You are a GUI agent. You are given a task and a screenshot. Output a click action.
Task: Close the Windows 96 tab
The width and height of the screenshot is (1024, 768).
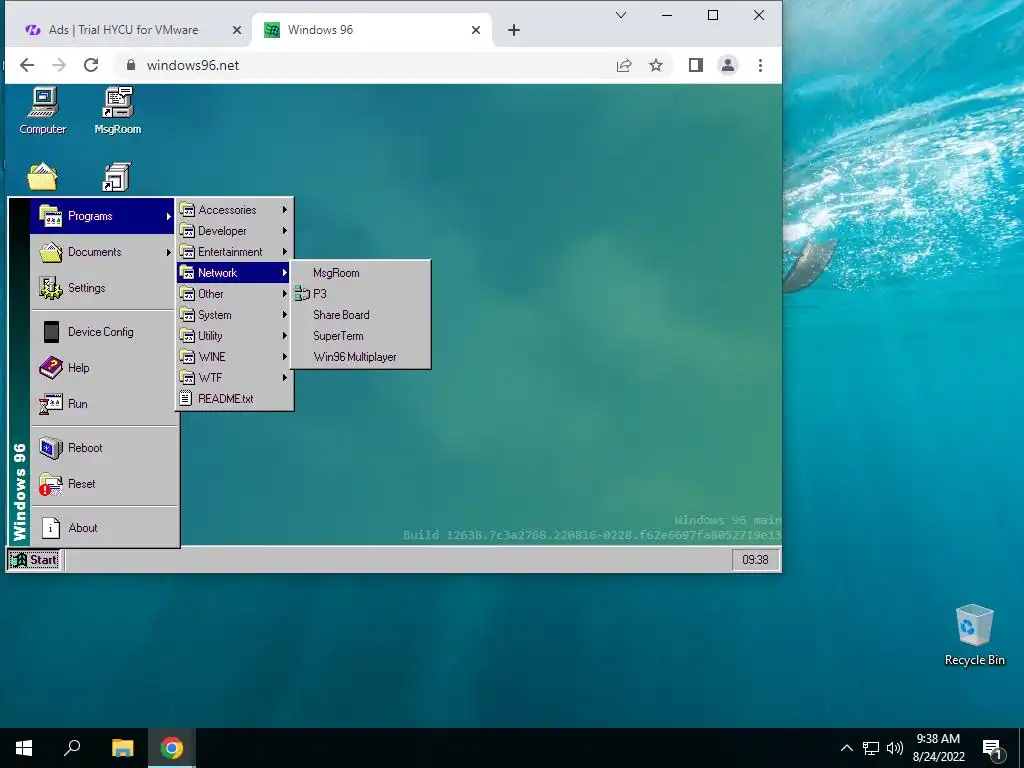476,30
